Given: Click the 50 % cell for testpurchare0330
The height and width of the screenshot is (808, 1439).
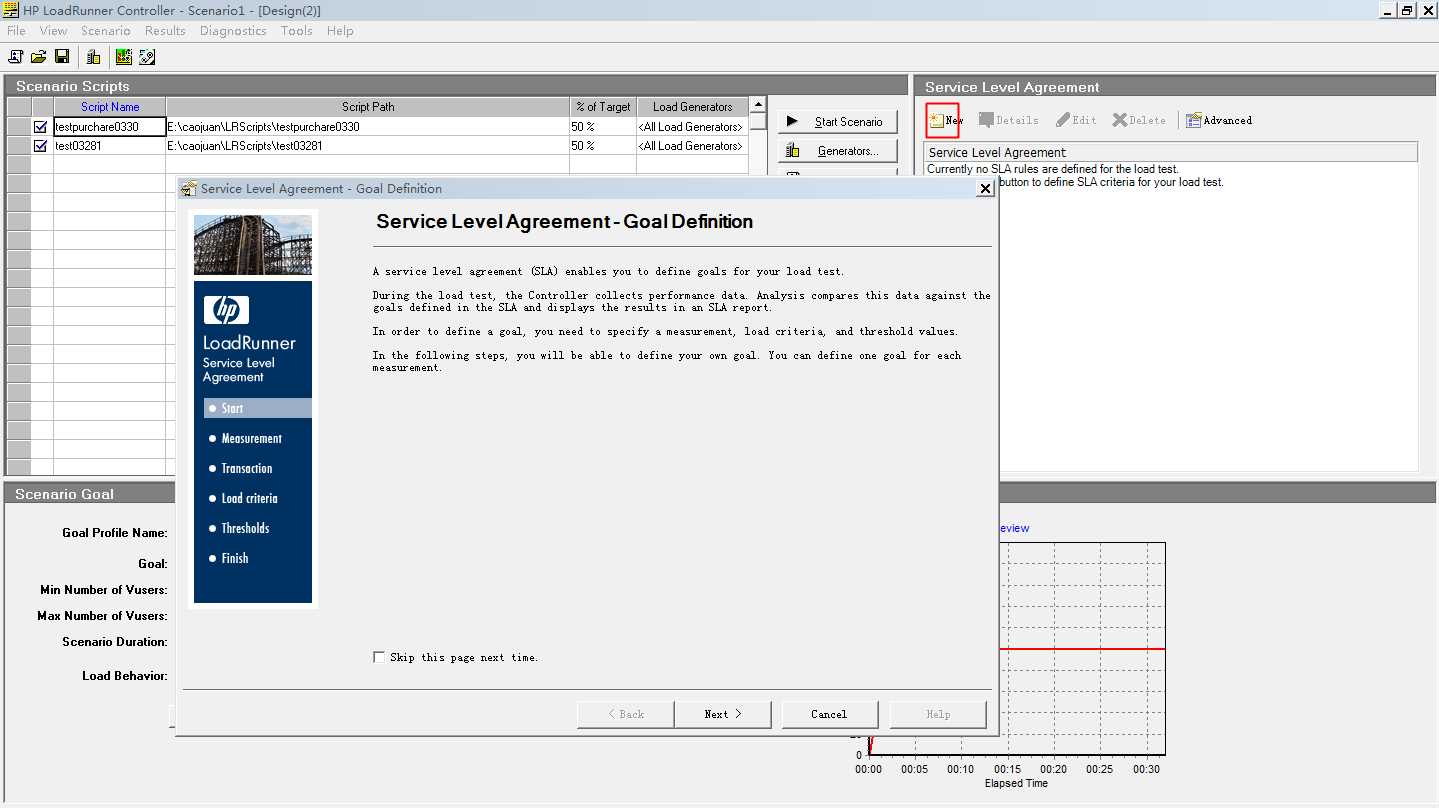Looking at the screenshot, I should pos(603,127).
